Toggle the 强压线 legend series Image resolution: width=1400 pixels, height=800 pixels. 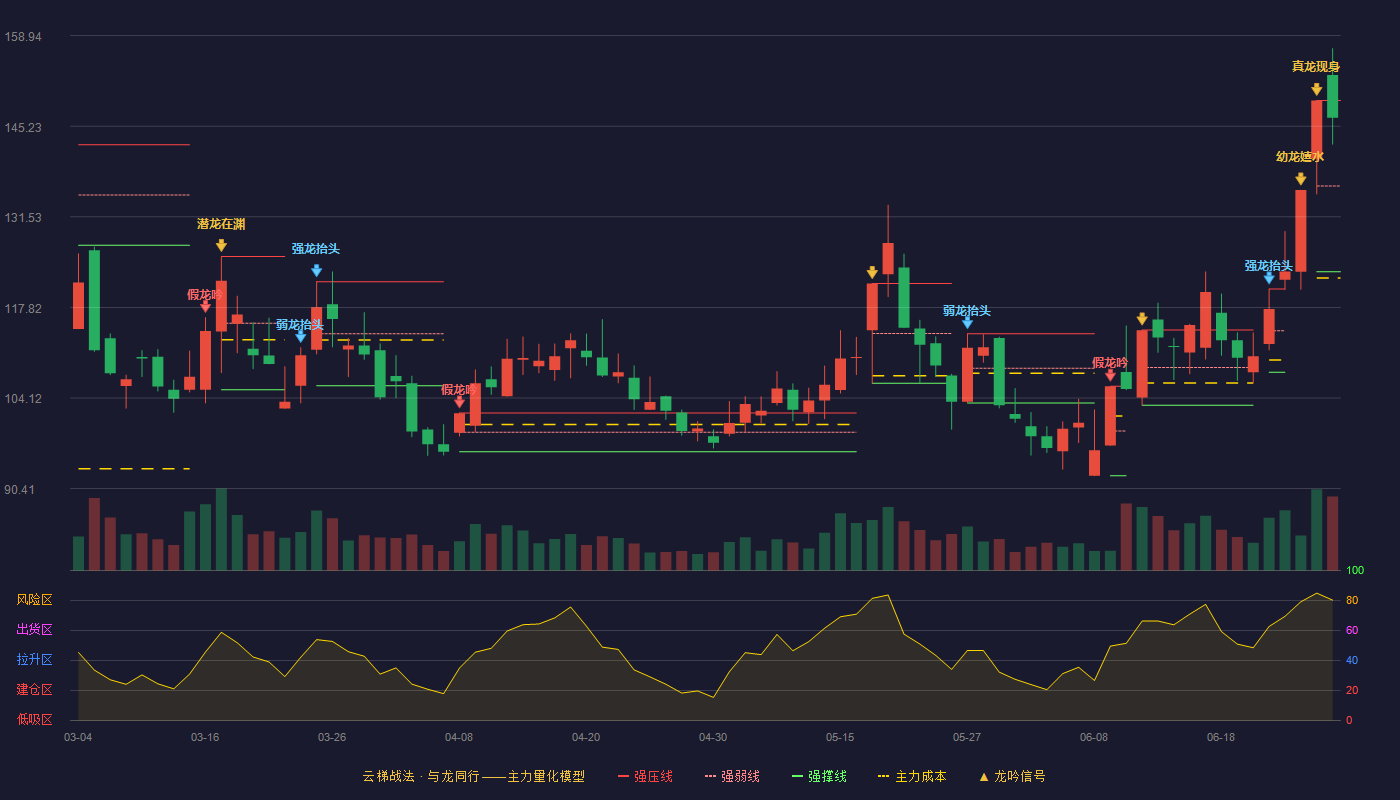pos(645,776)
